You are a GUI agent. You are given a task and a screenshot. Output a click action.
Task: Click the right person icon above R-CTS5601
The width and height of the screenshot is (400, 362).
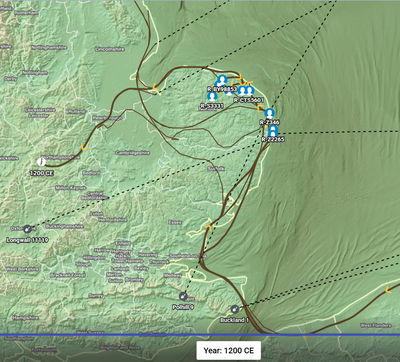pyautogui.click(x=249, y=90)
